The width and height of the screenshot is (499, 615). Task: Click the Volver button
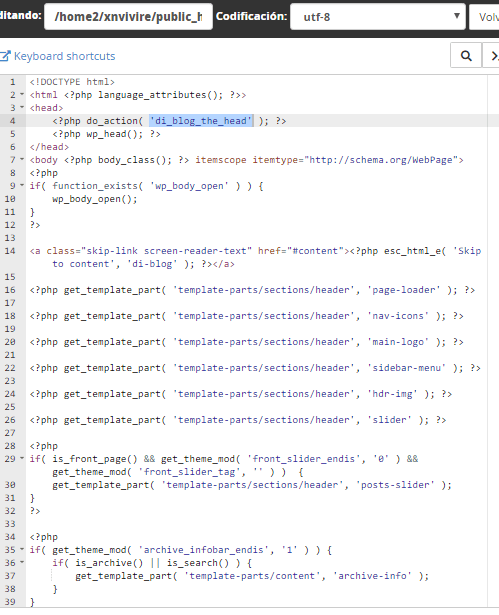pos(486,17)
